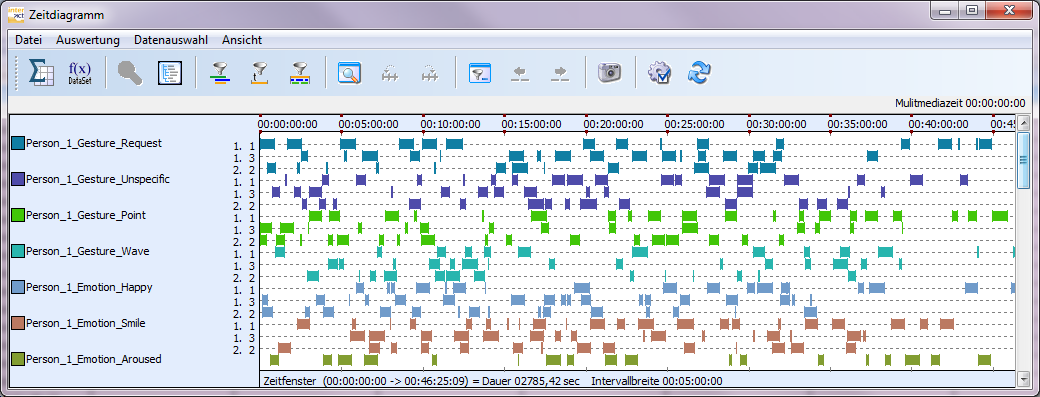This screenshot has width=1040, height=397.
Task: Apply the time filter funnel icon
Action: tap(260, 73)
